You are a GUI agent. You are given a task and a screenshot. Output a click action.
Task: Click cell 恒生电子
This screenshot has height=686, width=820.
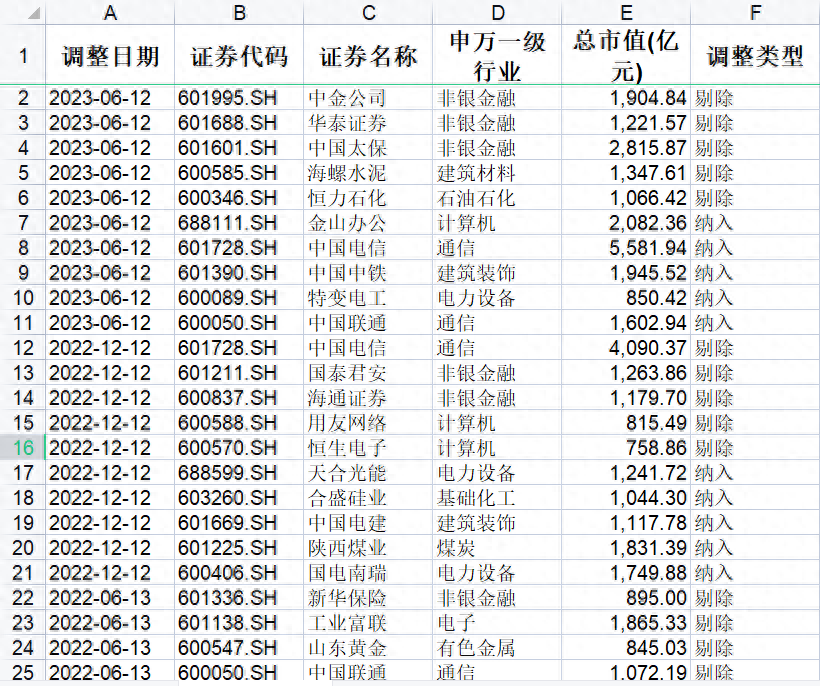pos(368,448)
